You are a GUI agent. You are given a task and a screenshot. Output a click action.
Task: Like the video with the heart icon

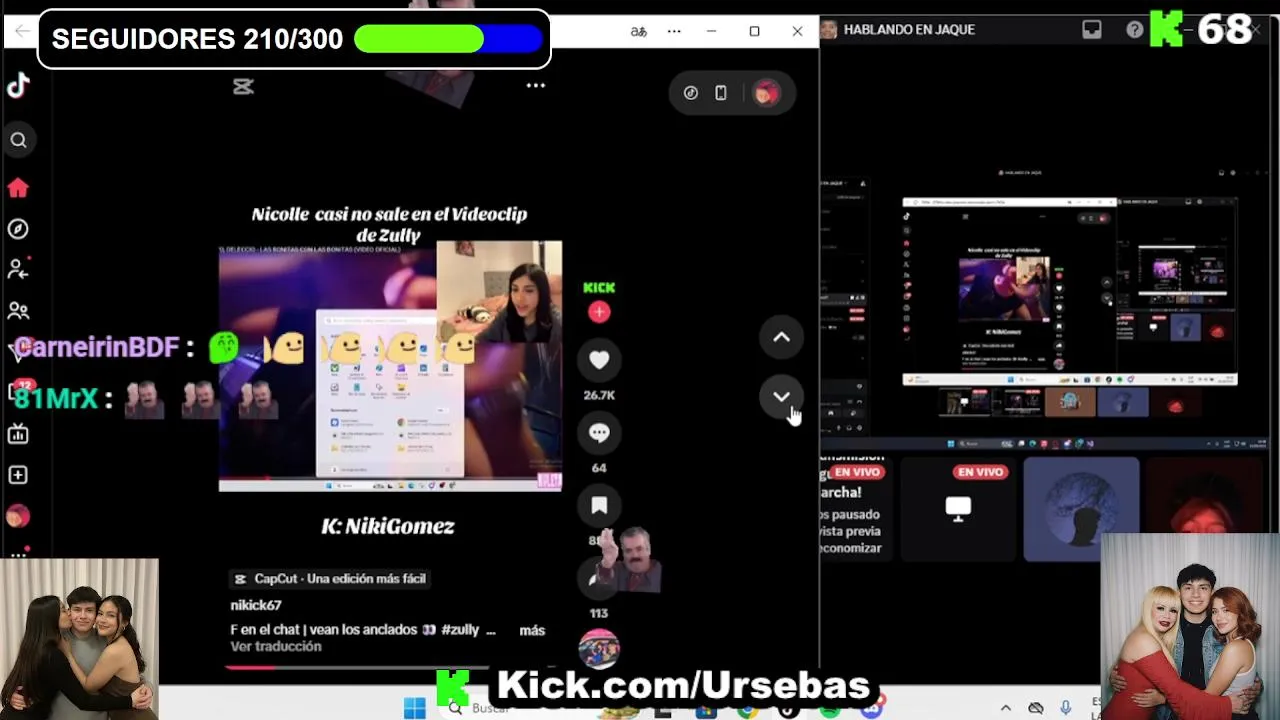click(x=599, y=360)
